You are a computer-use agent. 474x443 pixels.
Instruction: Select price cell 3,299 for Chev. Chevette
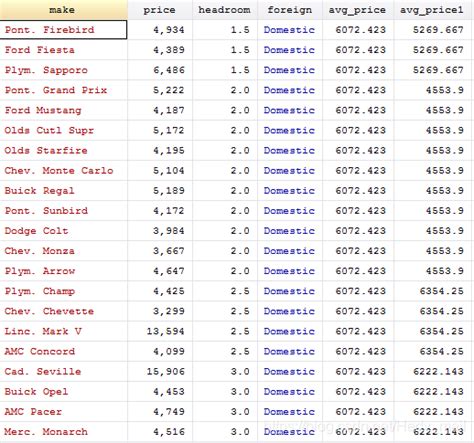coord(160,311)
